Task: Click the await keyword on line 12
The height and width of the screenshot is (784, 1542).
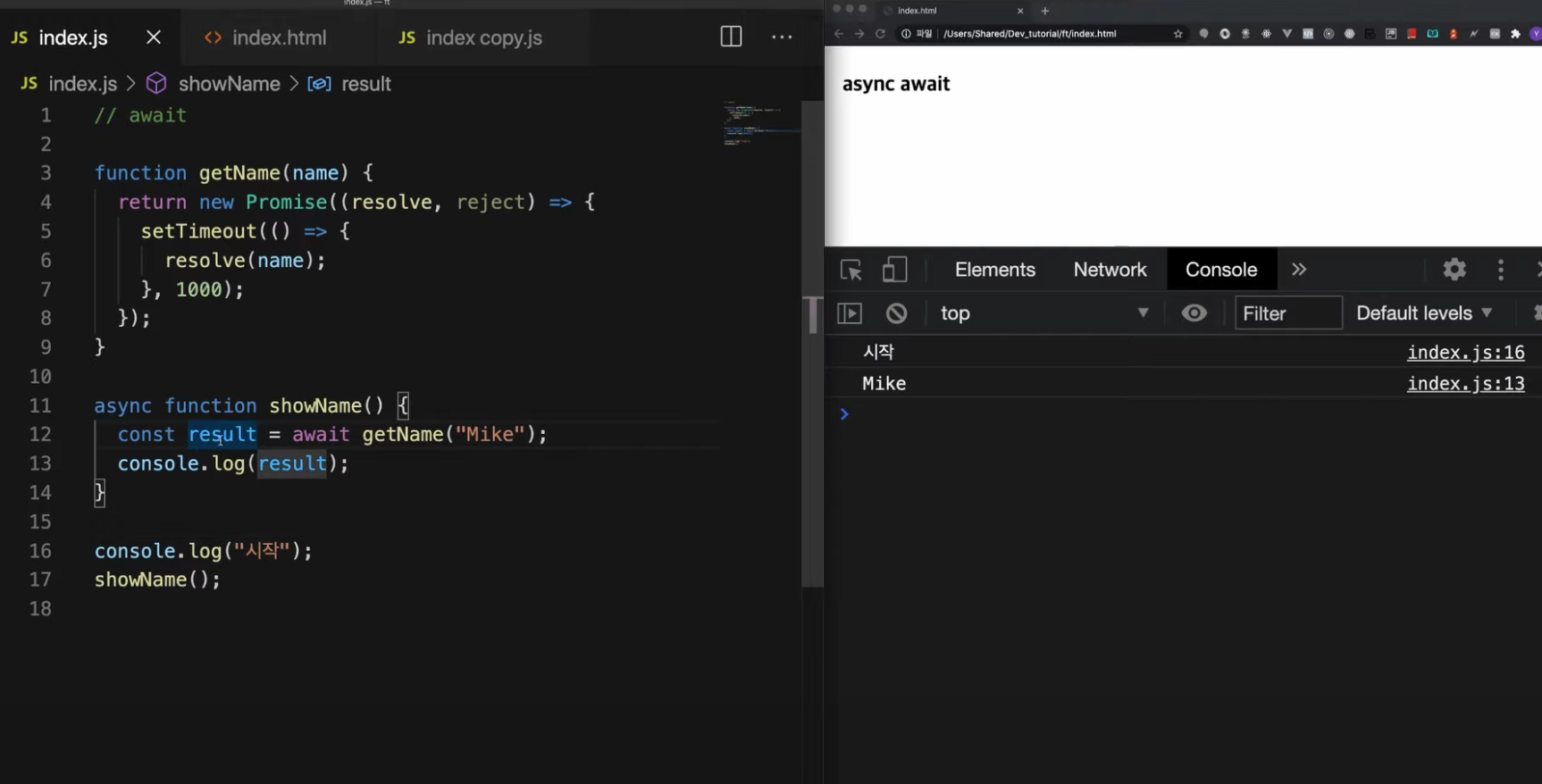Action: coord(321,435)
